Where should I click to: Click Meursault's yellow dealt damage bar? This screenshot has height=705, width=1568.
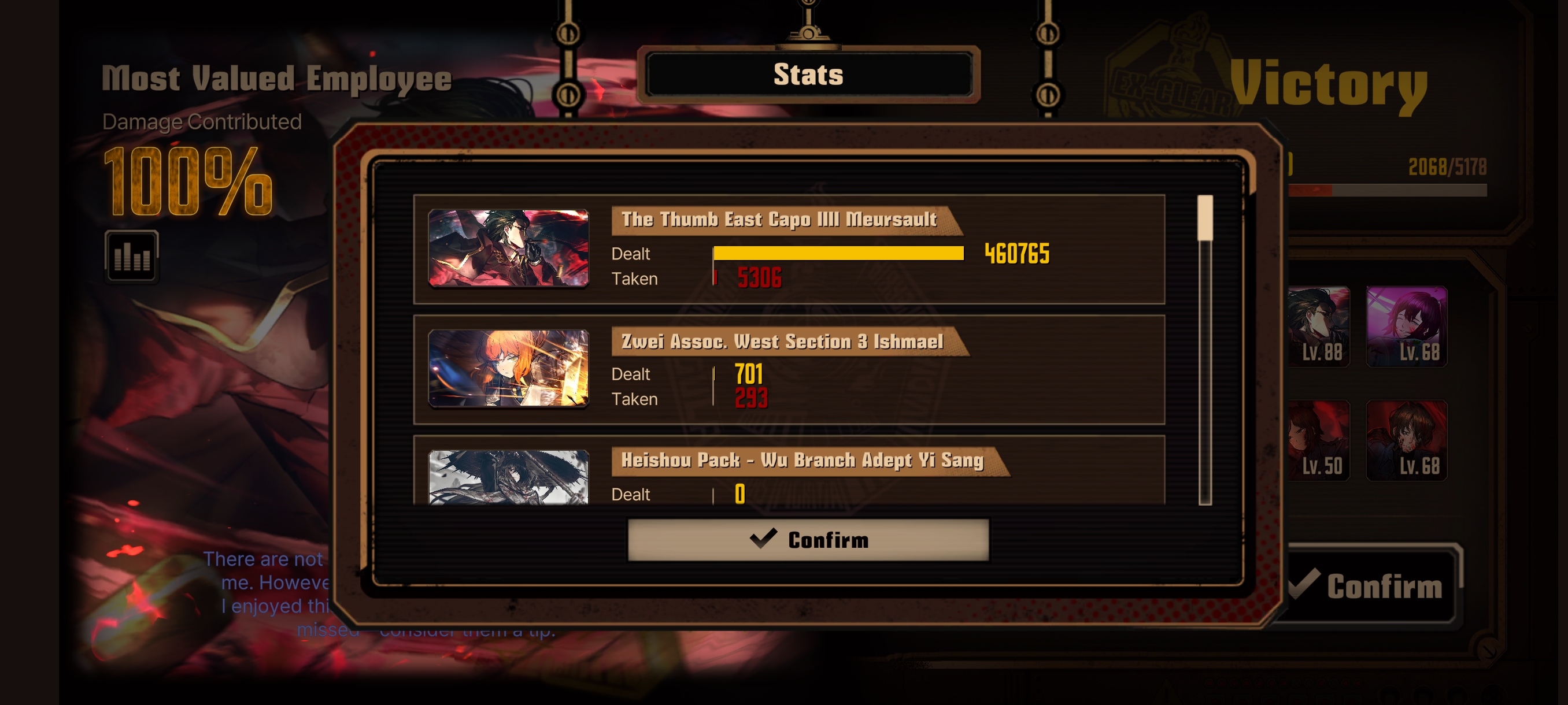coord(838,253)
